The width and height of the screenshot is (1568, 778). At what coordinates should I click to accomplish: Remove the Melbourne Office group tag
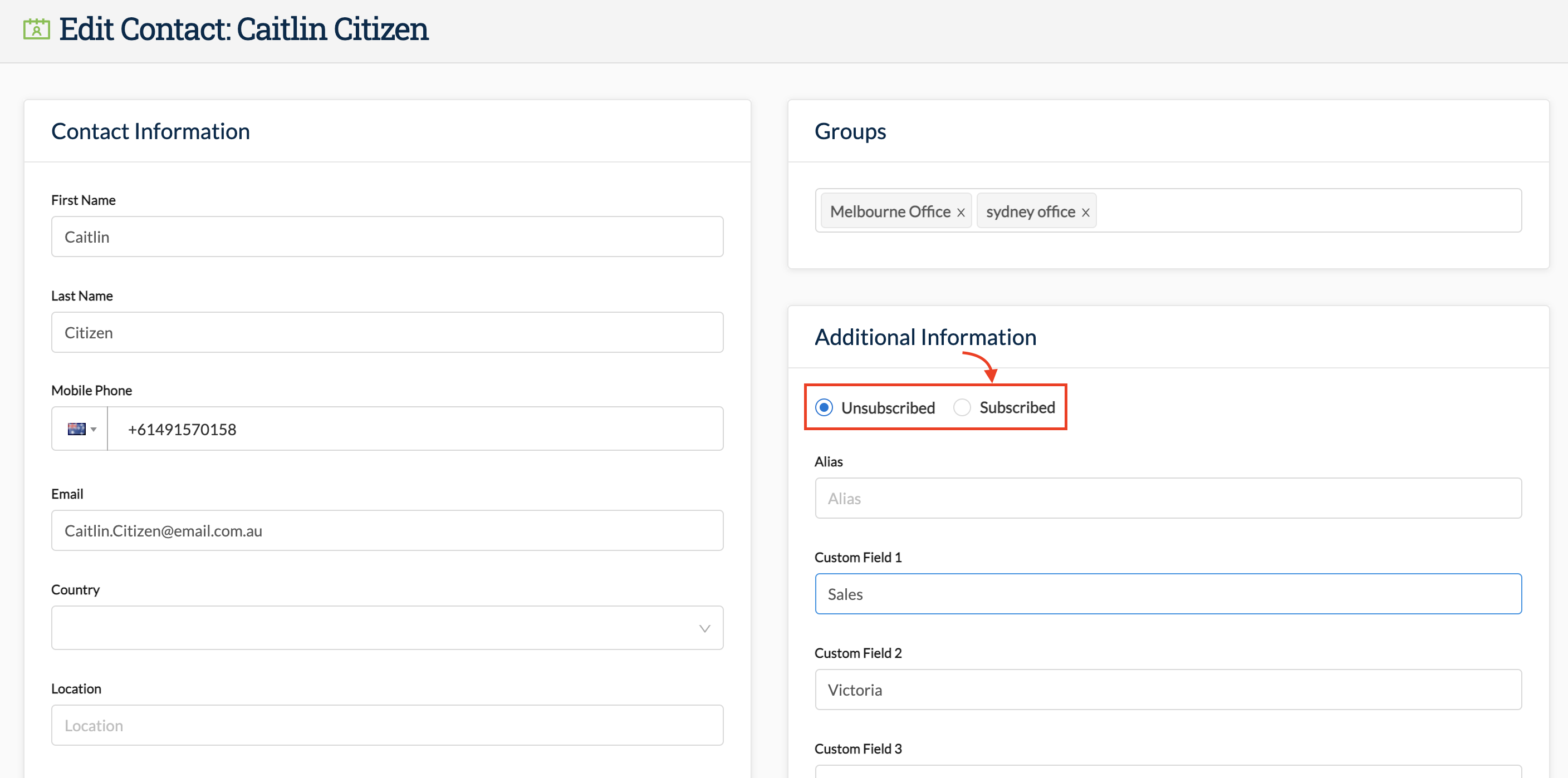961,212
